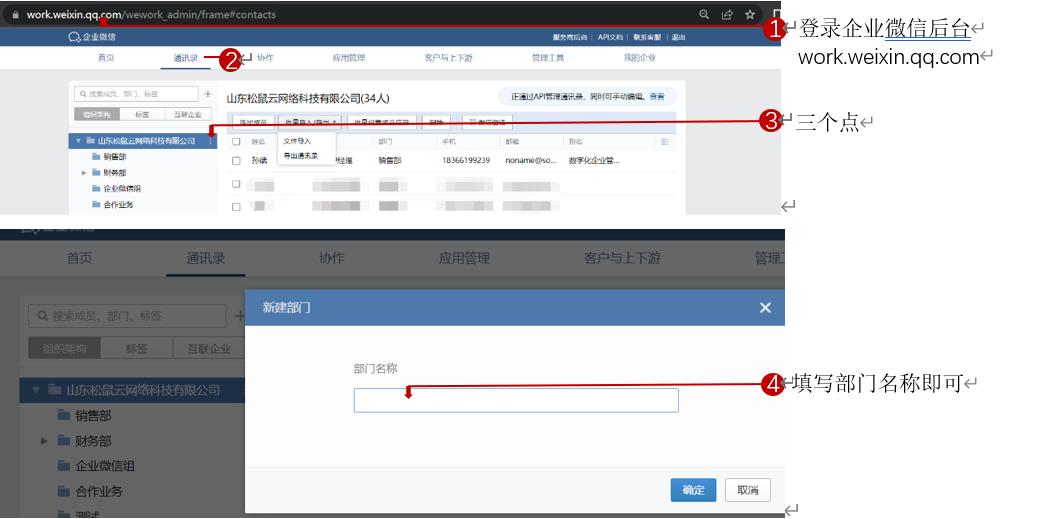The image size is (1042, 519).
Task: Click the noname@so... email cell
Action: click(x=530, y=161)
